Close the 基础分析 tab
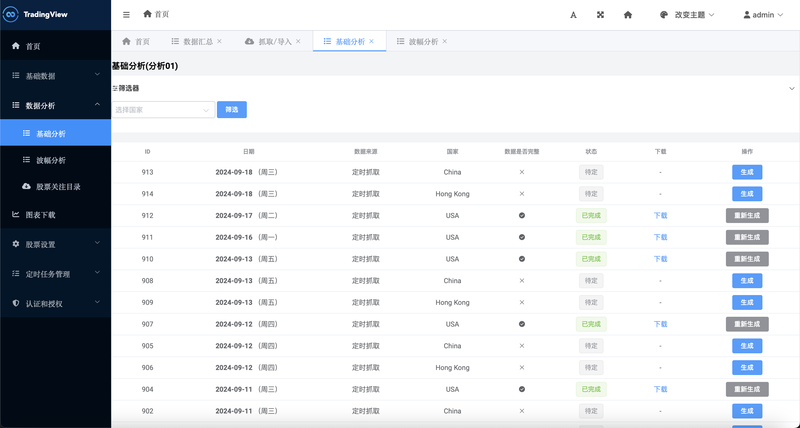800x428 pixels. (x=371, y=41)
